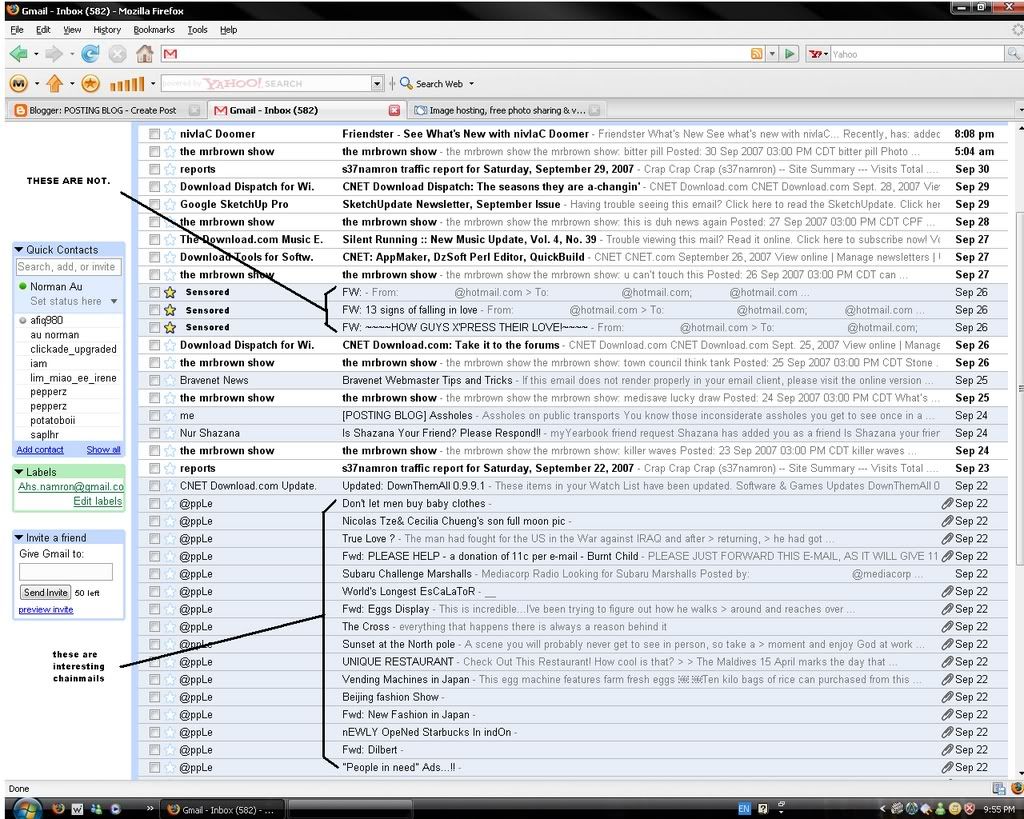Viewport: 1024px width, 819px height.
Task: Launch Firefox from the quick launch bar
Action: coord(58,809)
